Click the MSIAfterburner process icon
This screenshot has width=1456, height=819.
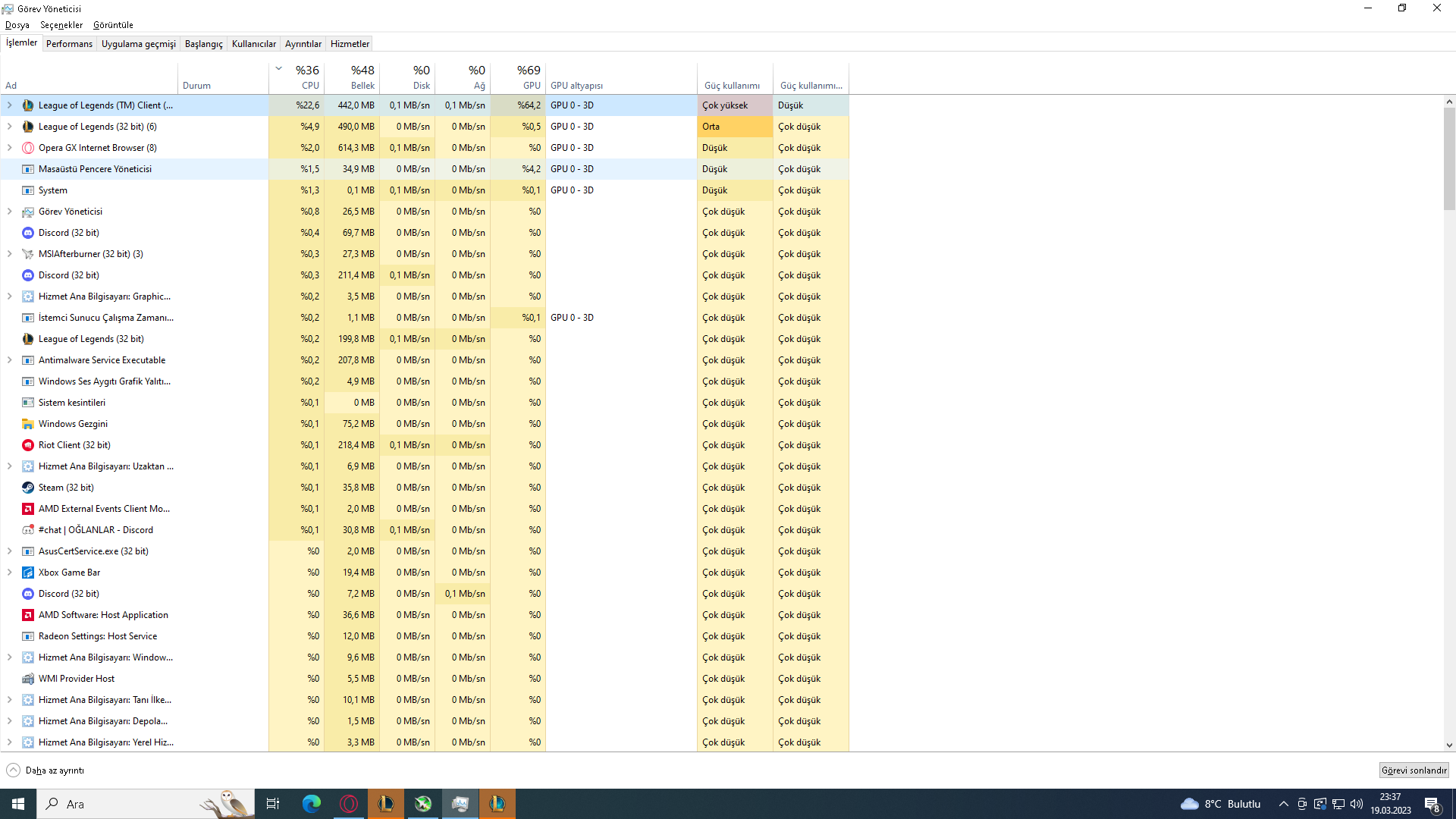click(x=28, y=254)
